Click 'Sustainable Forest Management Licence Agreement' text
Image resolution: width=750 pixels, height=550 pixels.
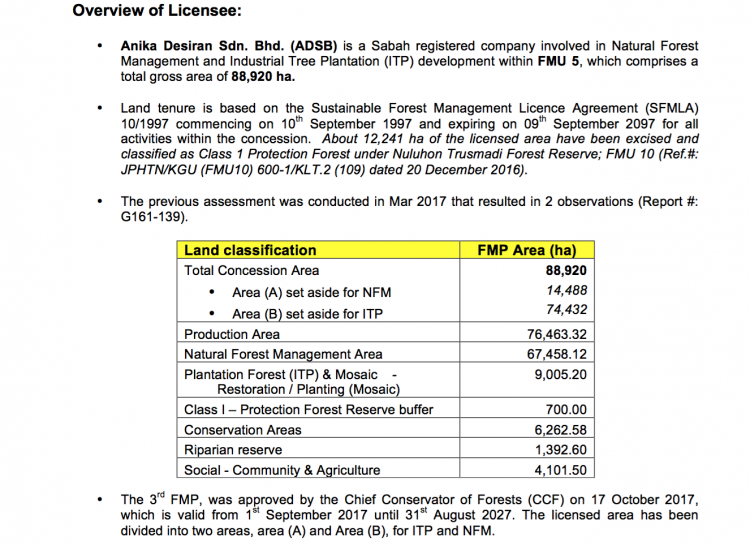click(474, 108)
